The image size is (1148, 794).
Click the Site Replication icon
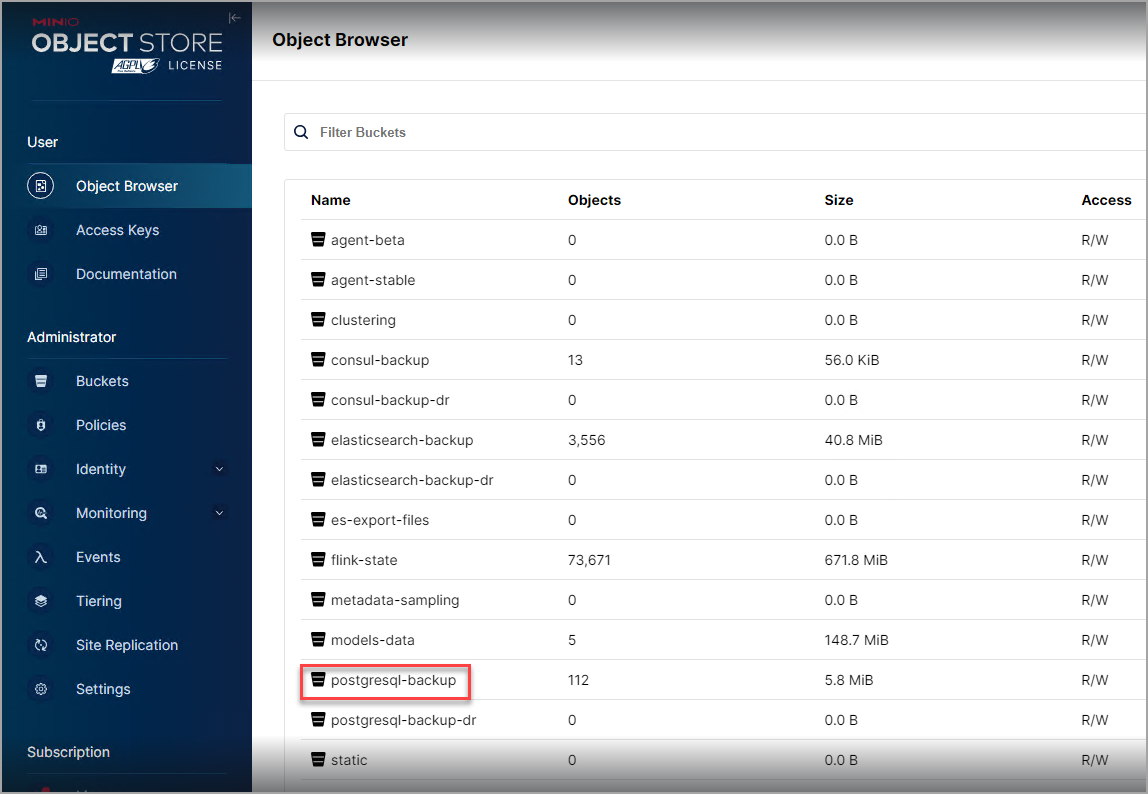point(41,645)
